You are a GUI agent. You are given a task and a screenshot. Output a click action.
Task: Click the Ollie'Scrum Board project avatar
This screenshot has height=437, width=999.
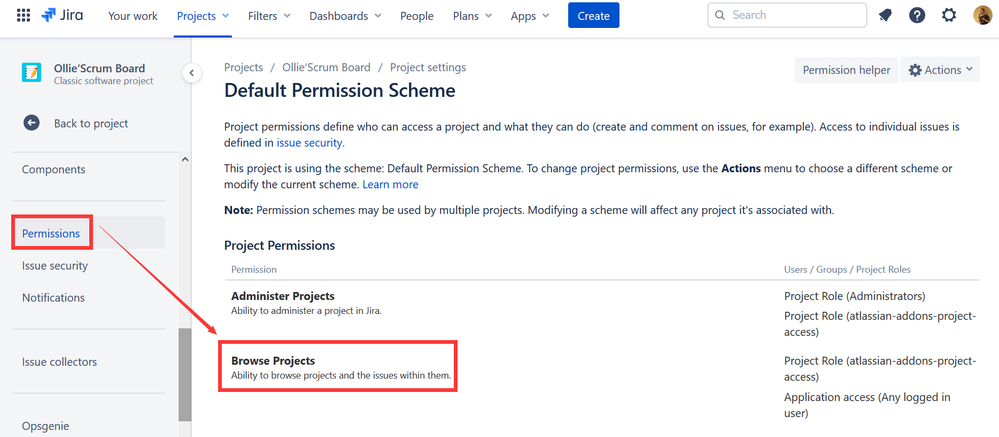point(32,74)
